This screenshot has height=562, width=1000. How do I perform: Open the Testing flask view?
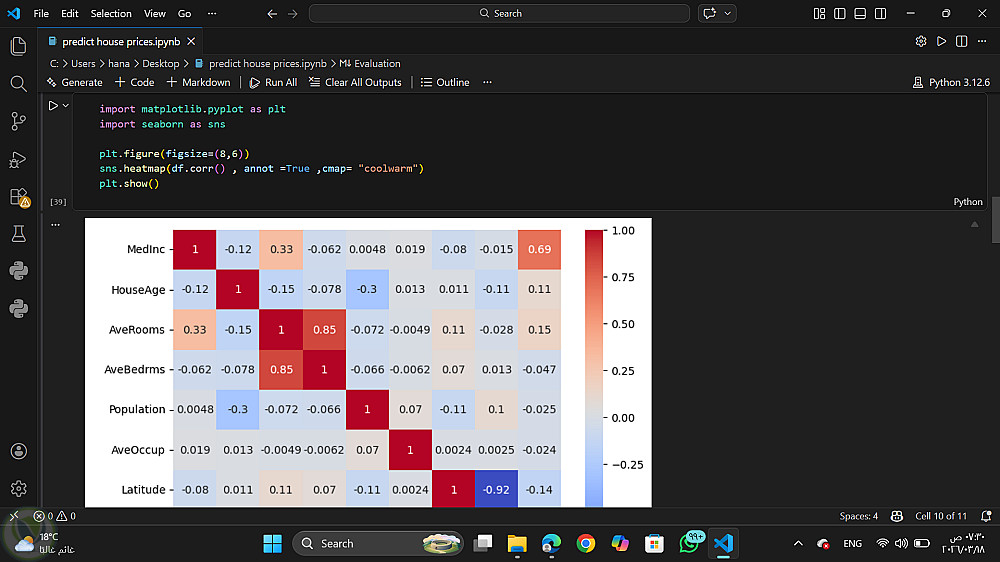(18, 234)
